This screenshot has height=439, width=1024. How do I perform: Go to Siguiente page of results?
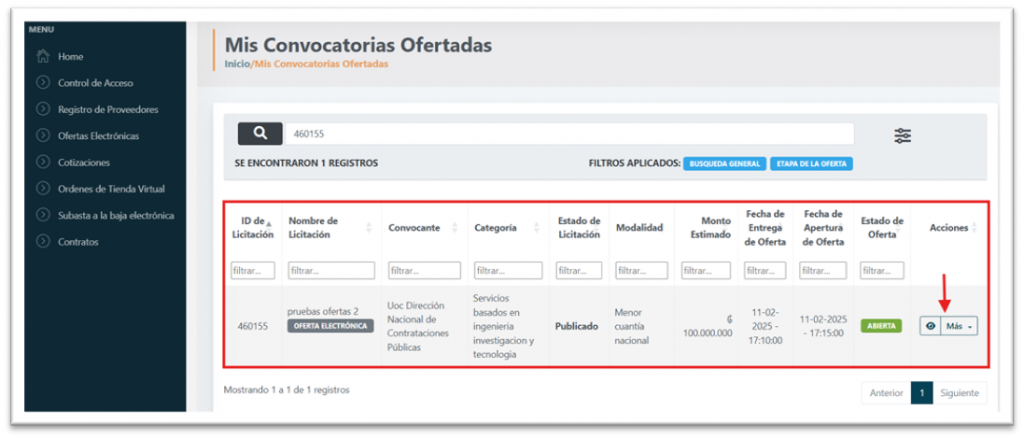click(x=961, y=393)
